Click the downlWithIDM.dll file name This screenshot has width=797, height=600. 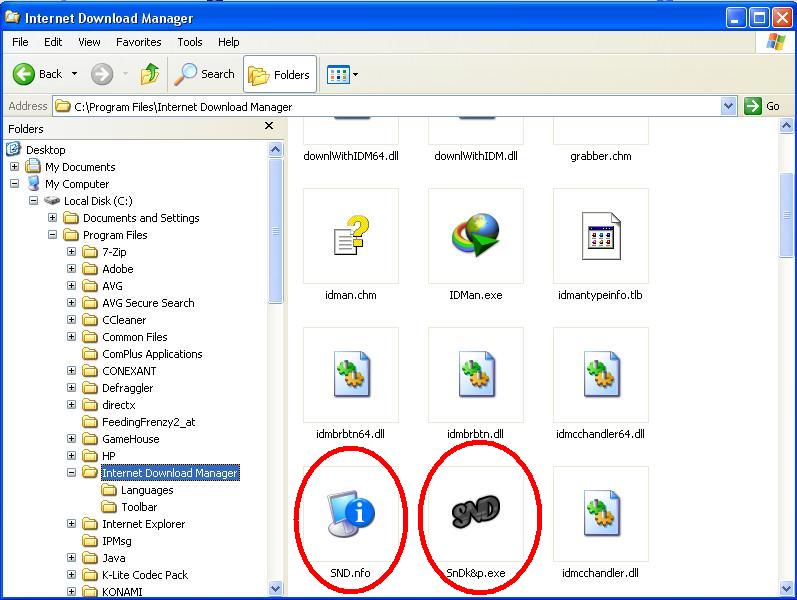(476, 156)
